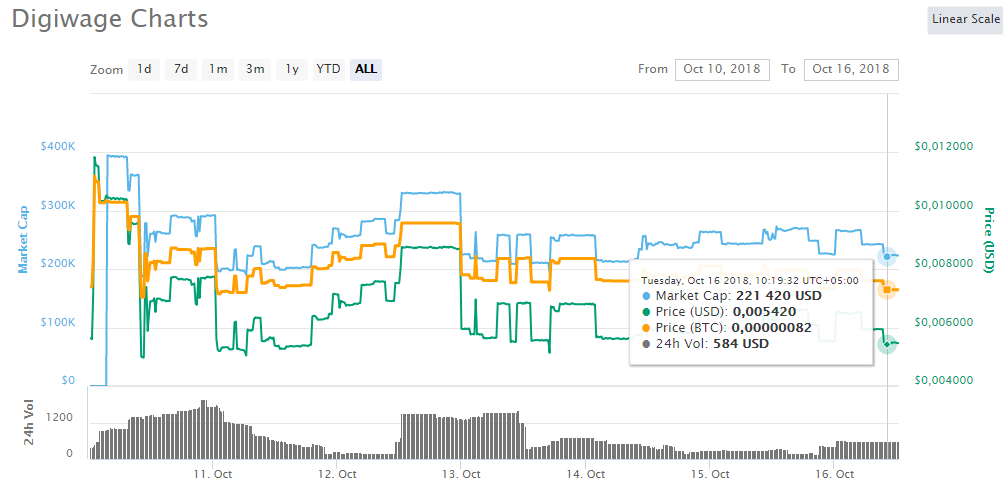Image resolution: width=1003 pixels, height=487 pixels.
Task: Click the $100K axis label
Action: tap(58, 323)
